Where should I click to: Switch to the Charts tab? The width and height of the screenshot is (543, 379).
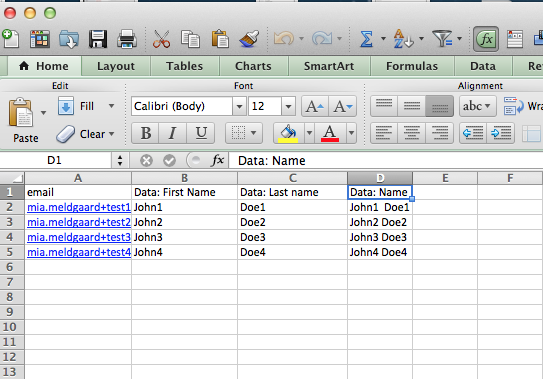pyautogui.click(x=253, y=66)
